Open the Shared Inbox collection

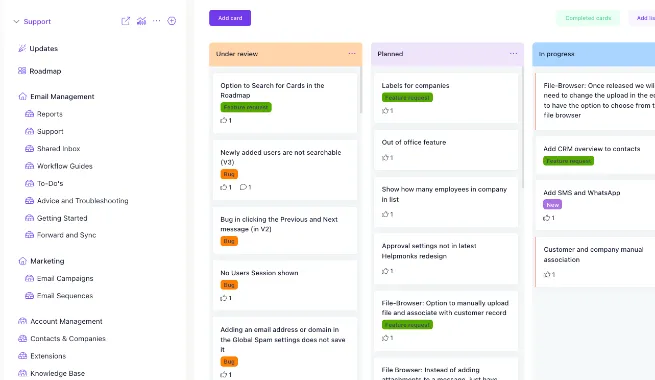coord(58,149)
